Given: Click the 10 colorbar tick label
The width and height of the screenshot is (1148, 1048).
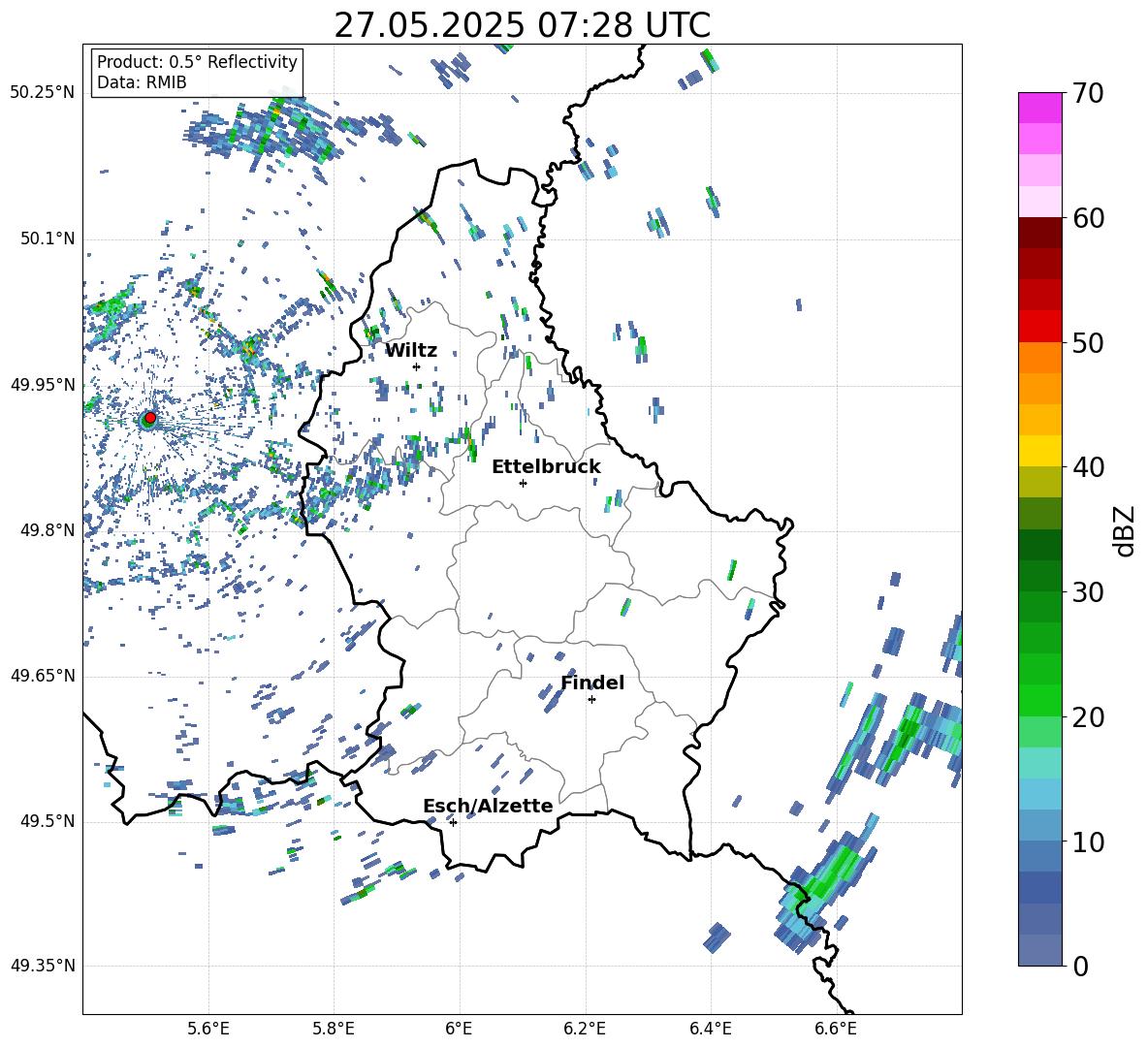Looking at the screenshot, I should tap(1087, 842).
